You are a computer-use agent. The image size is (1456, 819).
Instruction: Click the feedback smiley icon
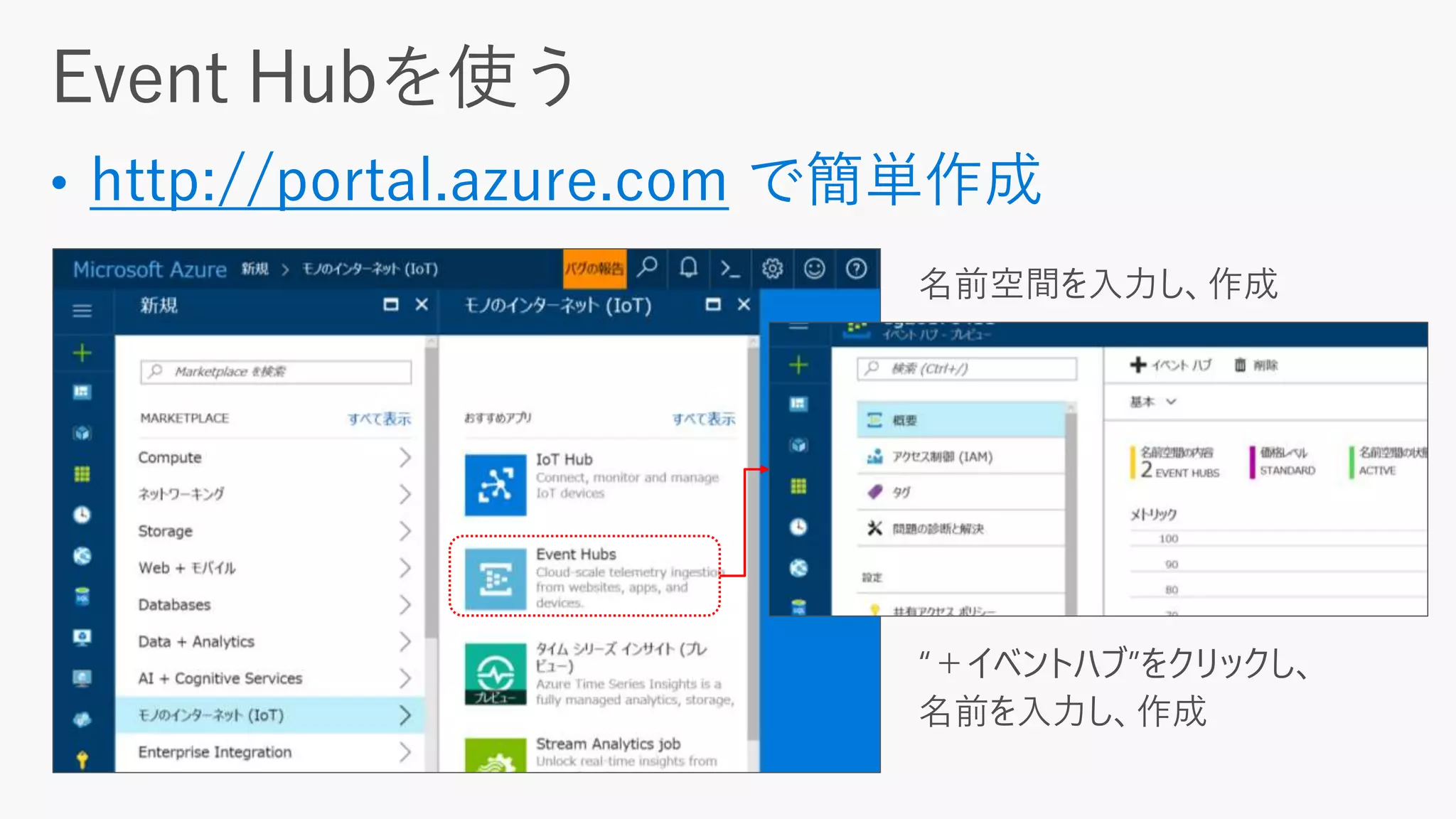[x=814, y=269]
